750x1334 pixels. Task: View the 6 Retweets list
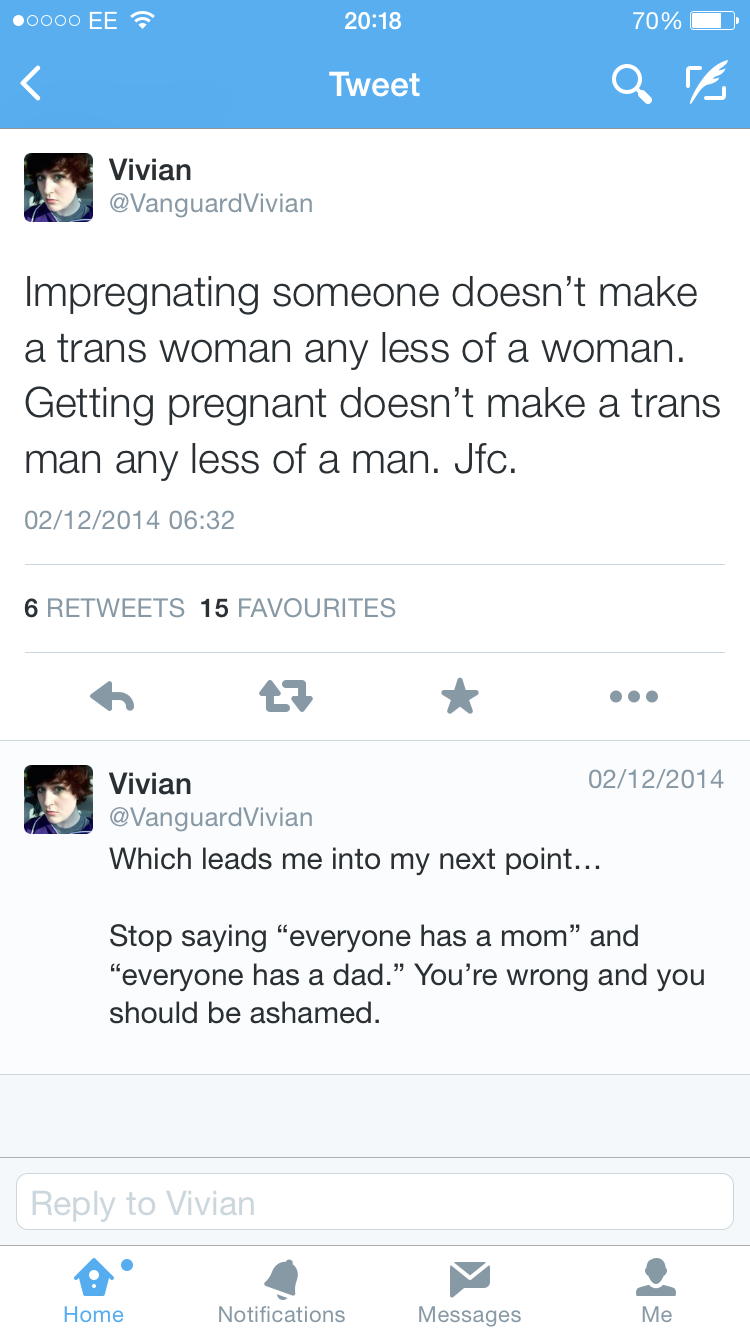(105, 608)
